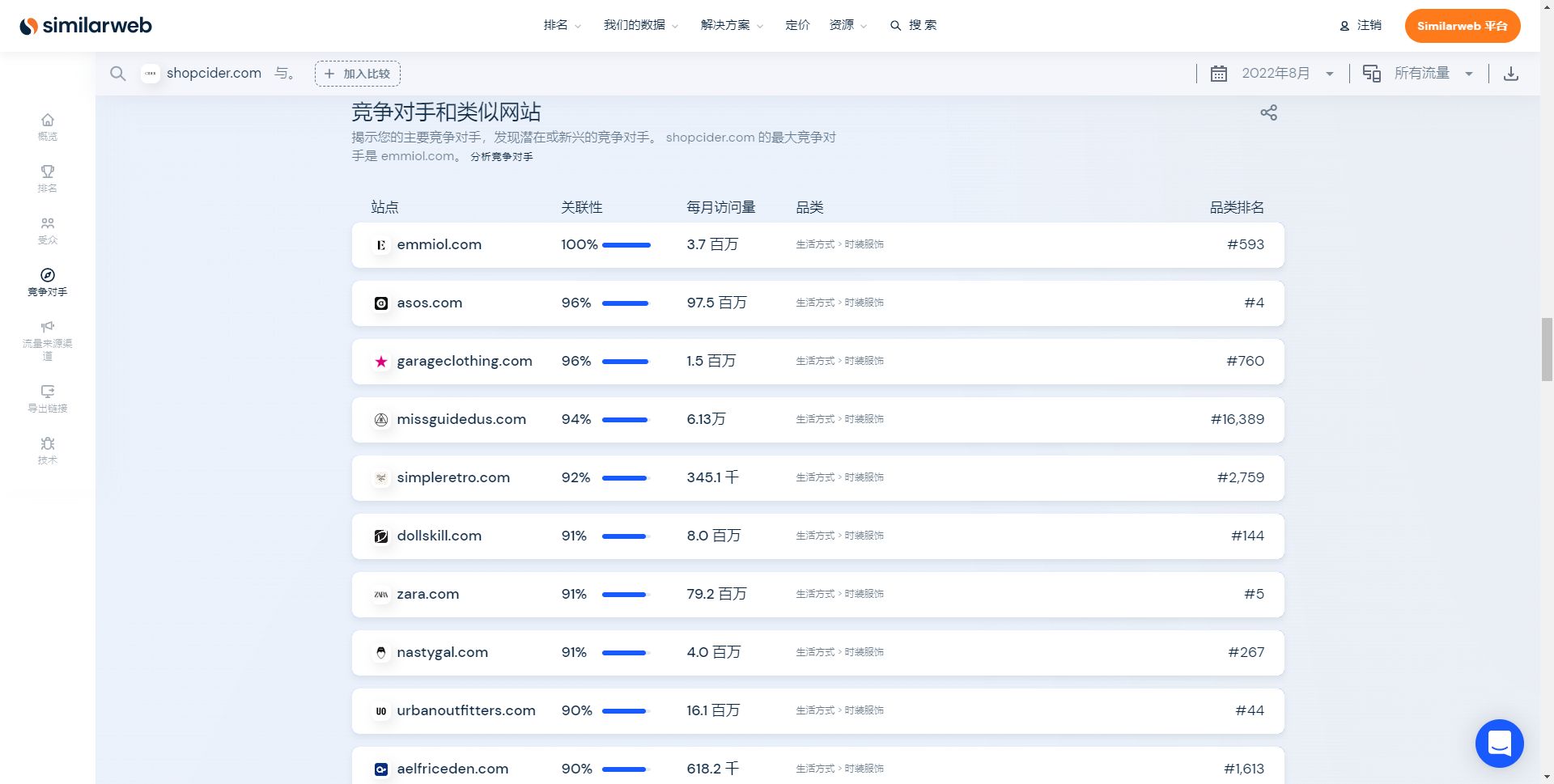
Task: Click the asos.com 96% affinity bar
Action: 626,303
